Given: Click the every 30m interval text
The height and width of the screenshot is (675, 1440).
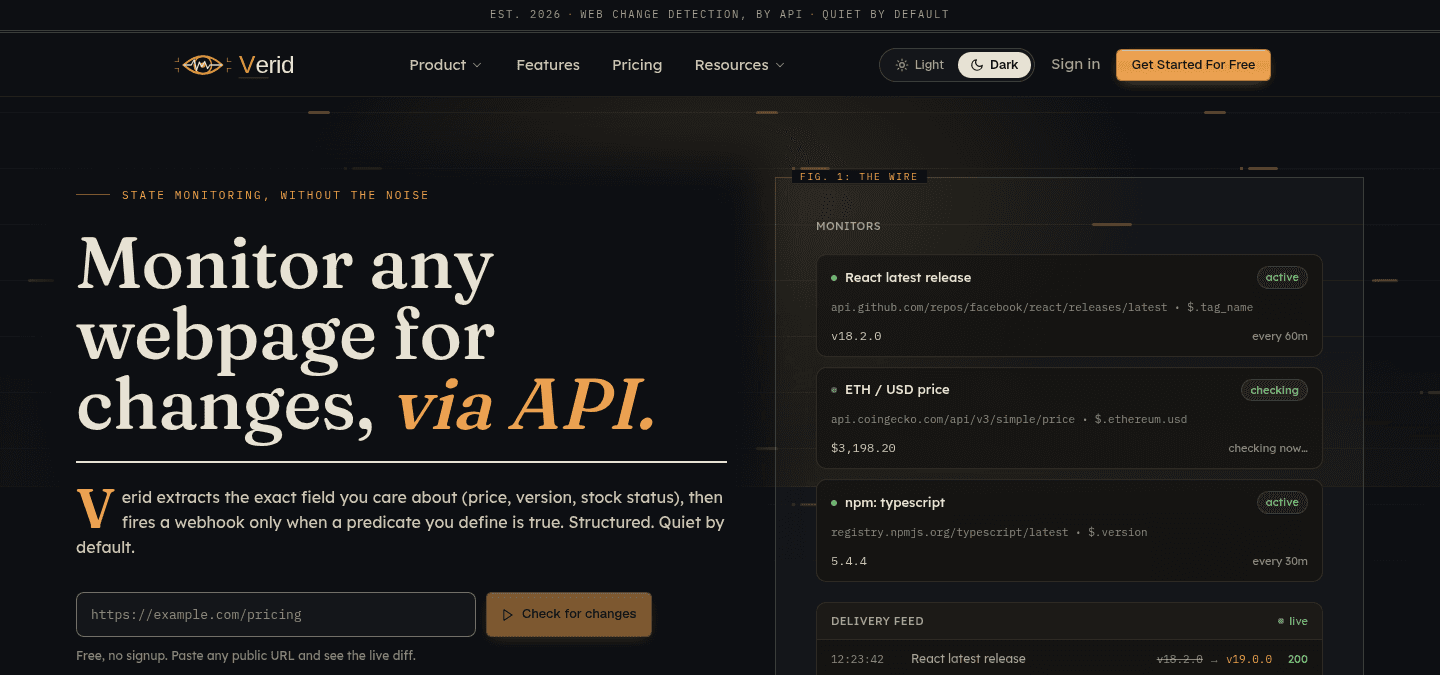Looking at the screenshot, I should [1280, 561].
